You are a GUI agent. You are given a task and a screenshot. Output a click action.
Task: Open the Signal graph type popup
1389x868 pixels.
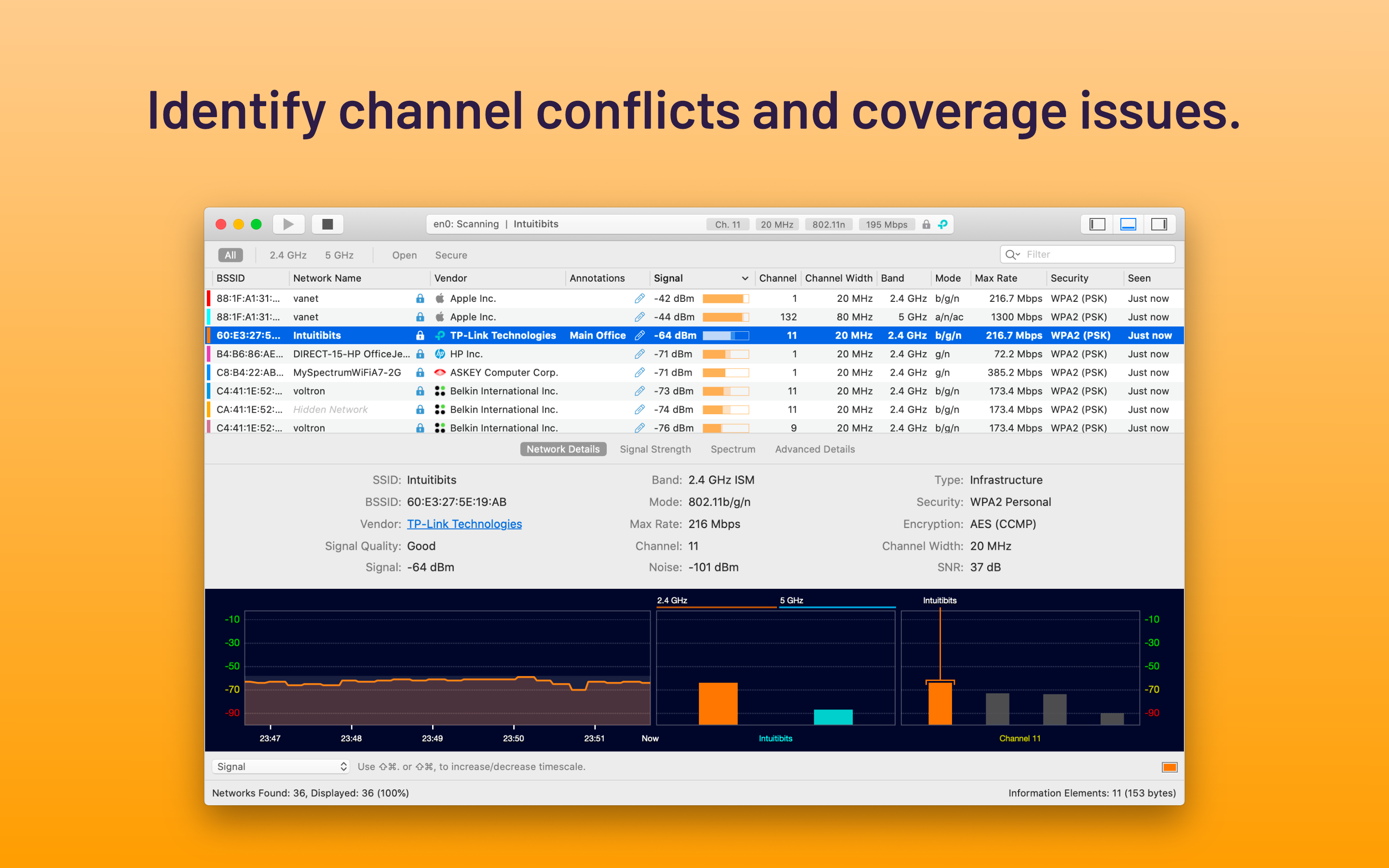pyautogui.click(x=281, y=766)
